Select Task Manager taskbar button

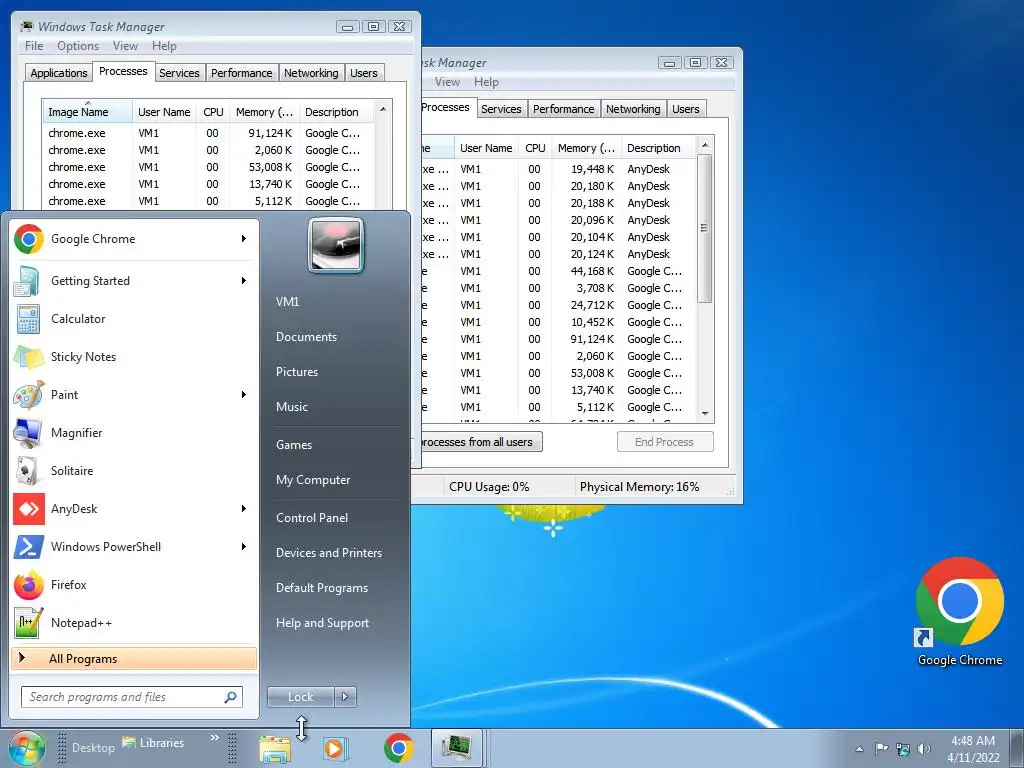[x=457, y=748]
